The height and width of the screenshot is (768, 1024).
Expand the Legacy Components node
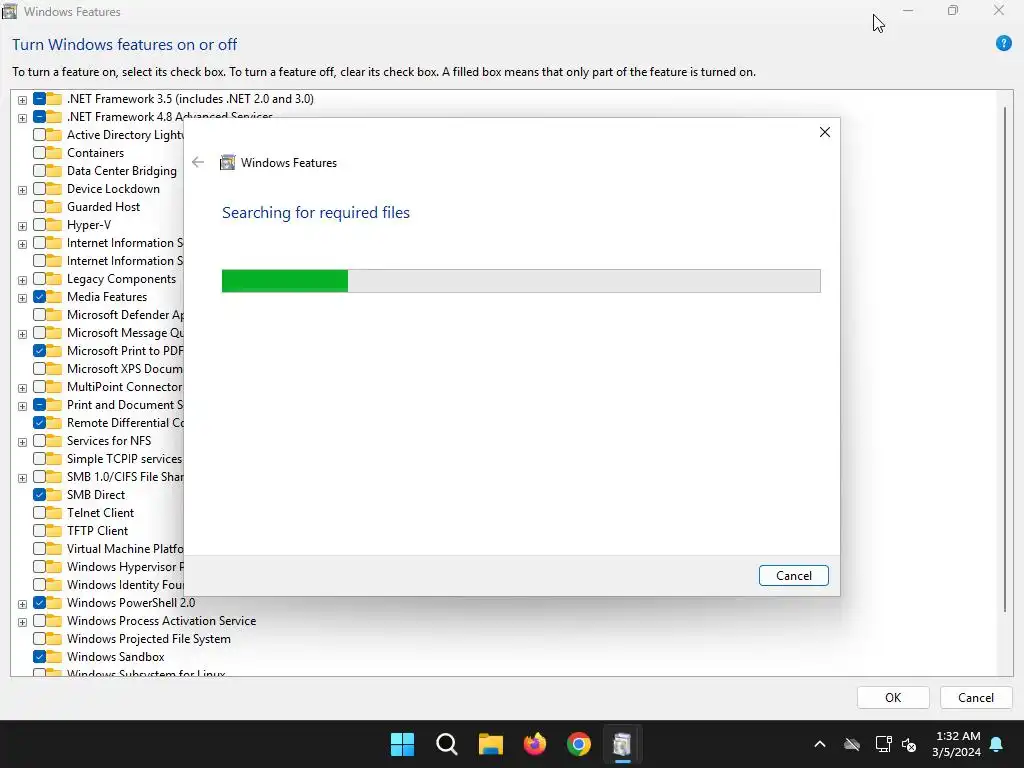(22, 280)
